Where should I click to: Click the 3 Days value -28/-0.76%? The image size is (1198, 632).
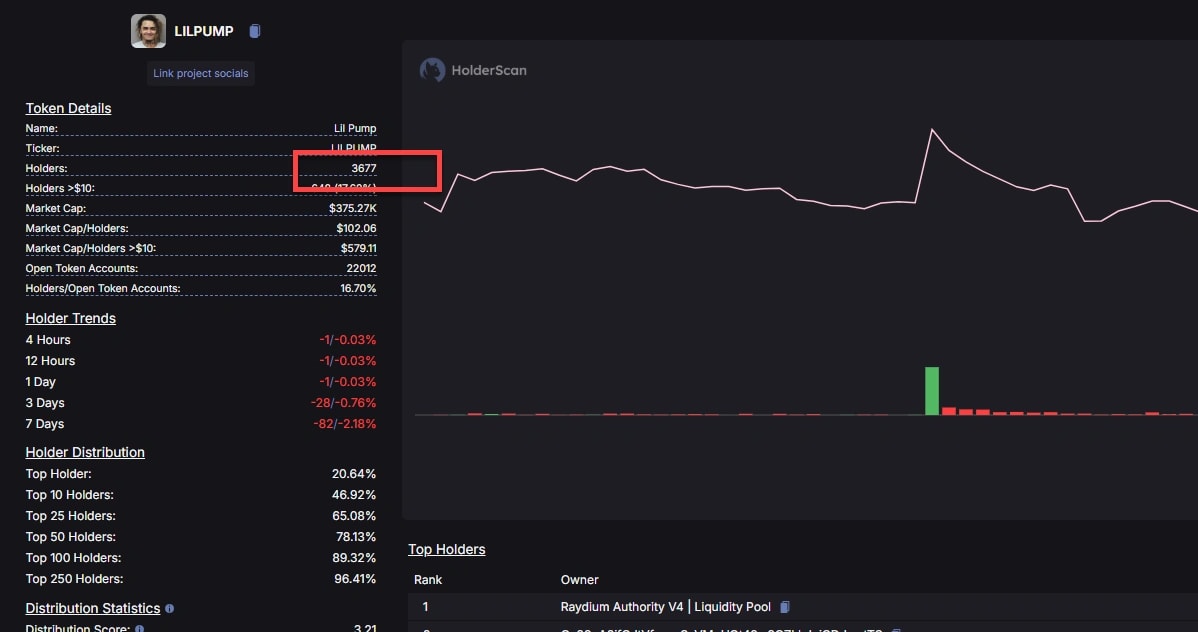pos(343,403)
